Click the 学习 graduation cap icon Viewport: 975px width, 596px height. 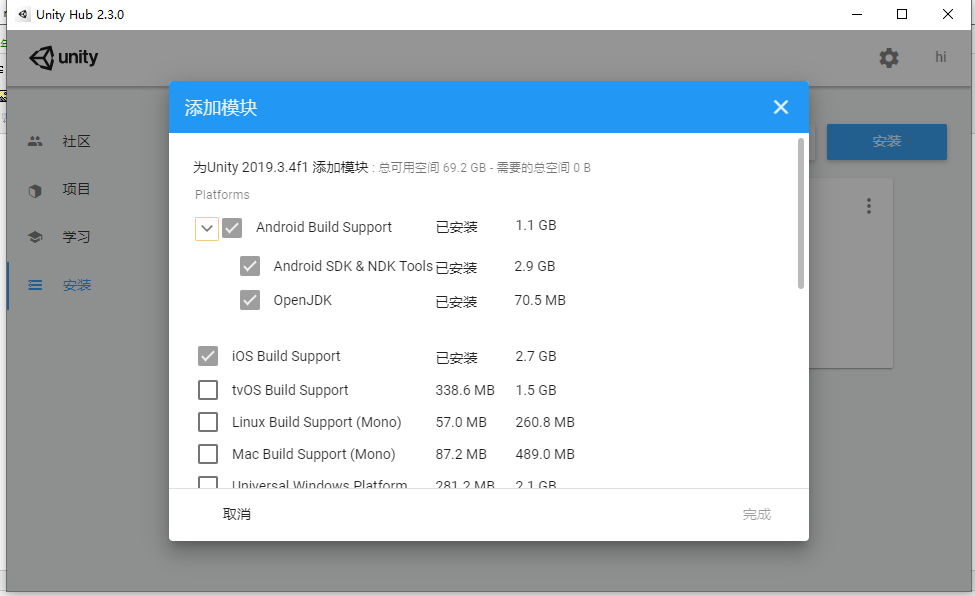pyautogui.click(x=35, y=237)
